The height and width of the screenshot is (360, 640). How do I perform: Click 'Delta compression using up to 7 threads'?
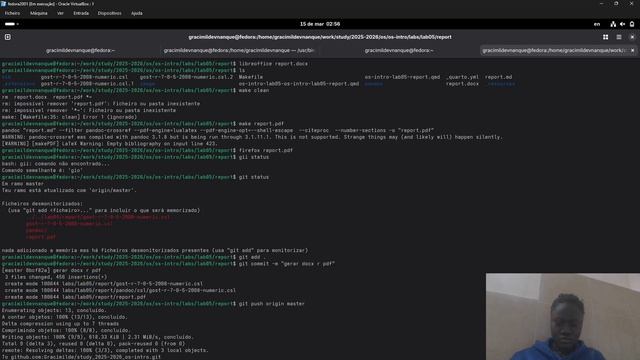60,324
